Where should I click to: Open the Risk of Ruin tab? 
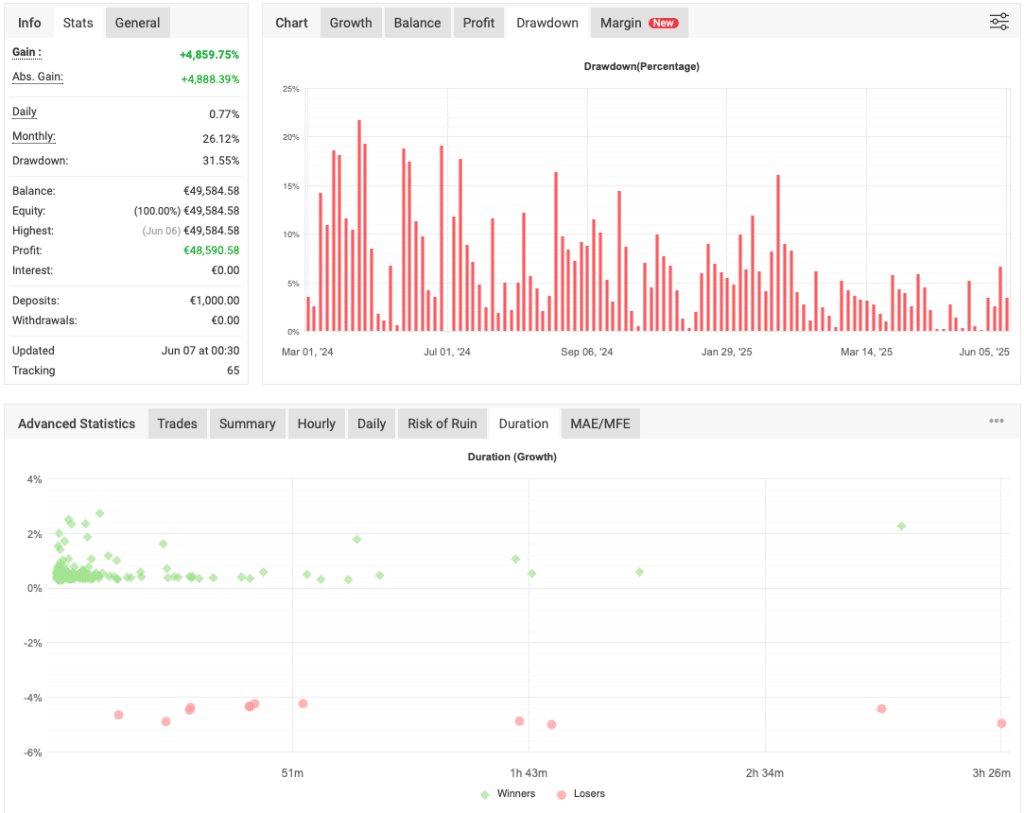[x=442, y=423]
